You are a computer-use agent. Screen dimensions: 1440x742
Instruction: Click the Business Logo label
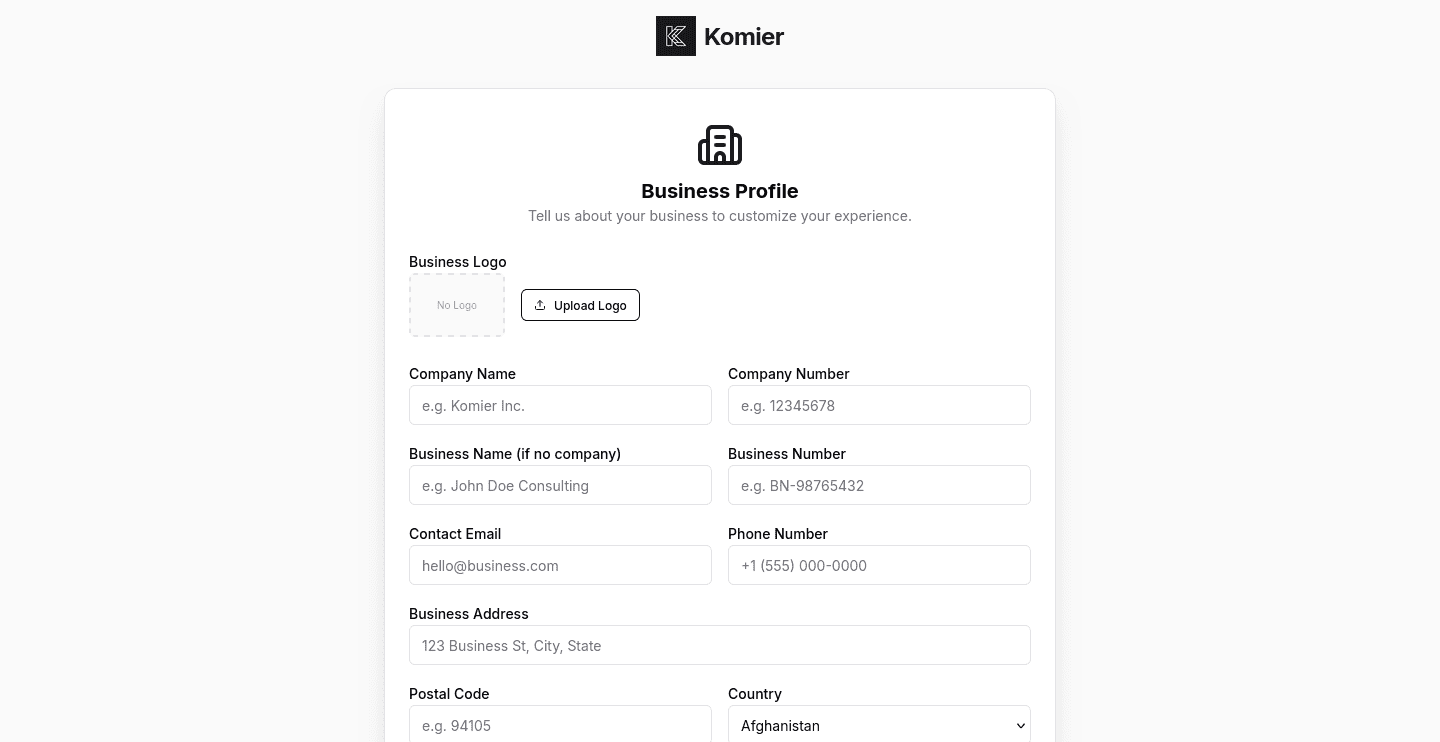(458, 262)
